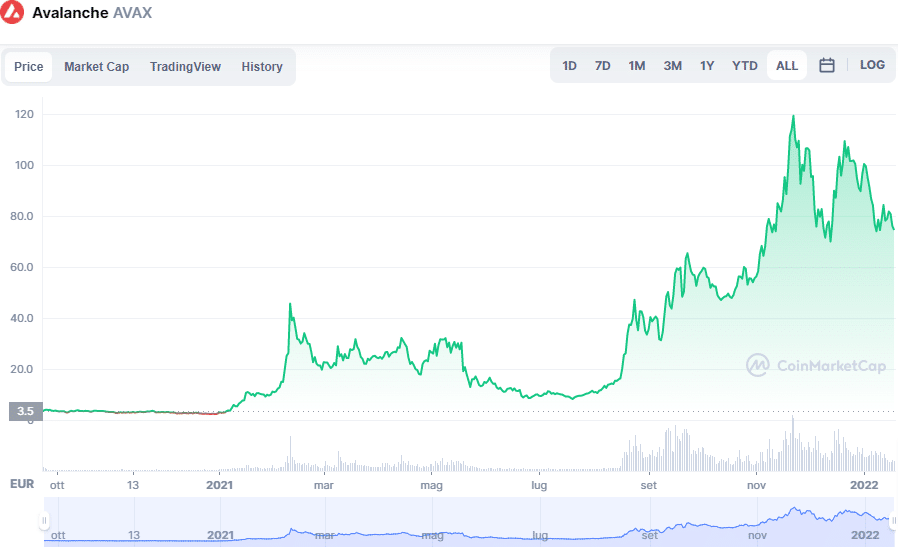Click the 120 value on the price axis

24,114
